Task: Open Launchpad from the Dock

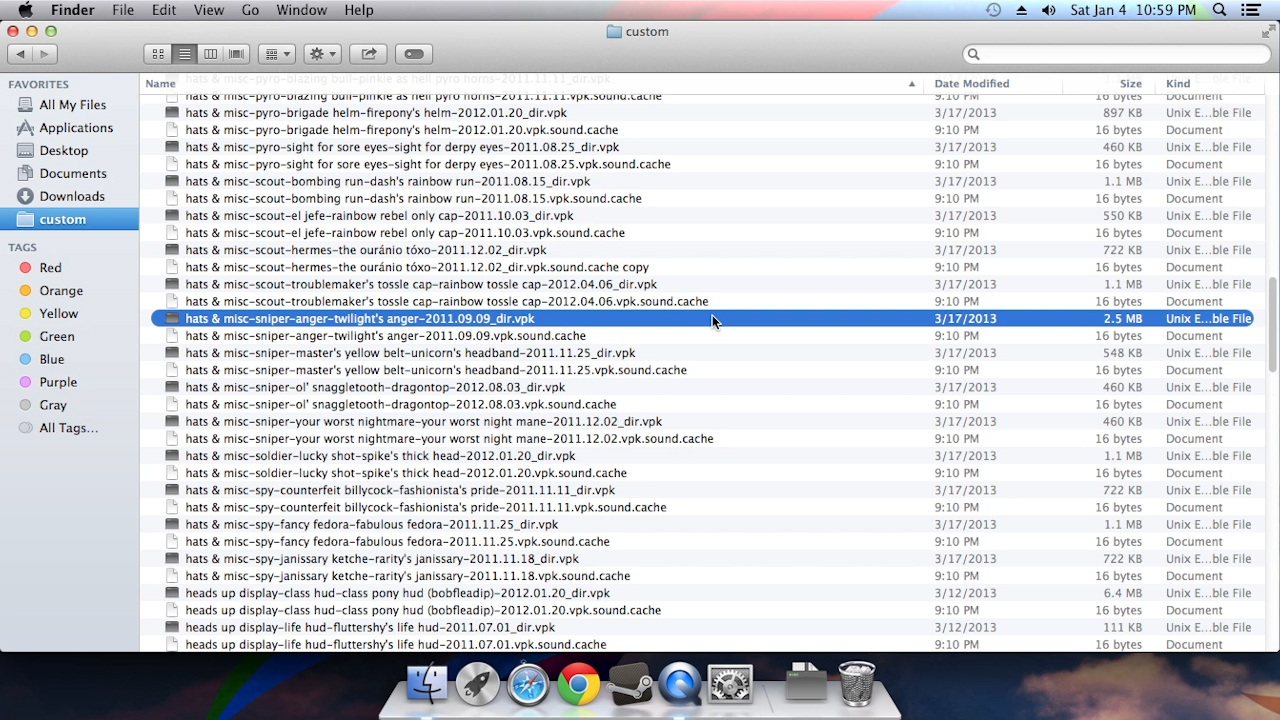Action: click(x=478, y=684)
